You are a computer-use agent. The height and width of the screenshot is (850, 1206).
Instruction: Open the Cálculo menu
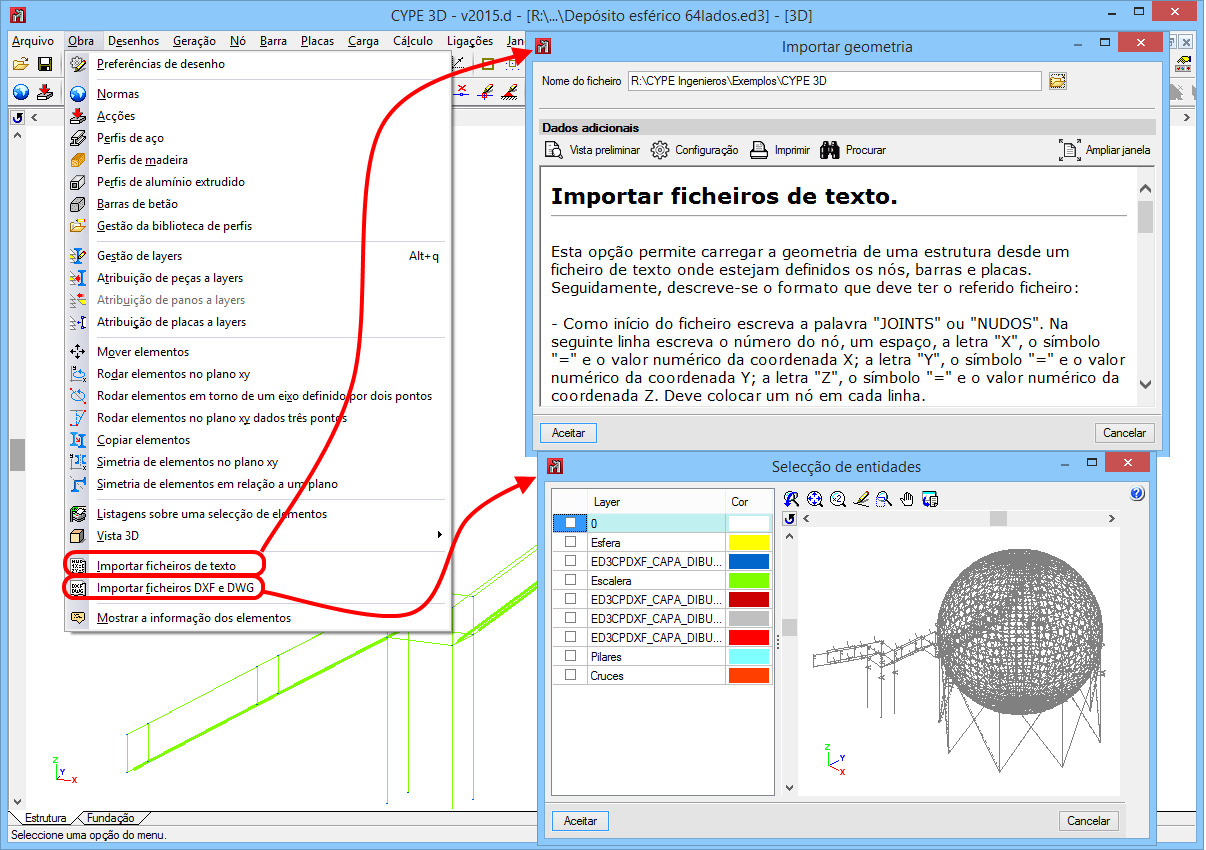pos(413,41)
